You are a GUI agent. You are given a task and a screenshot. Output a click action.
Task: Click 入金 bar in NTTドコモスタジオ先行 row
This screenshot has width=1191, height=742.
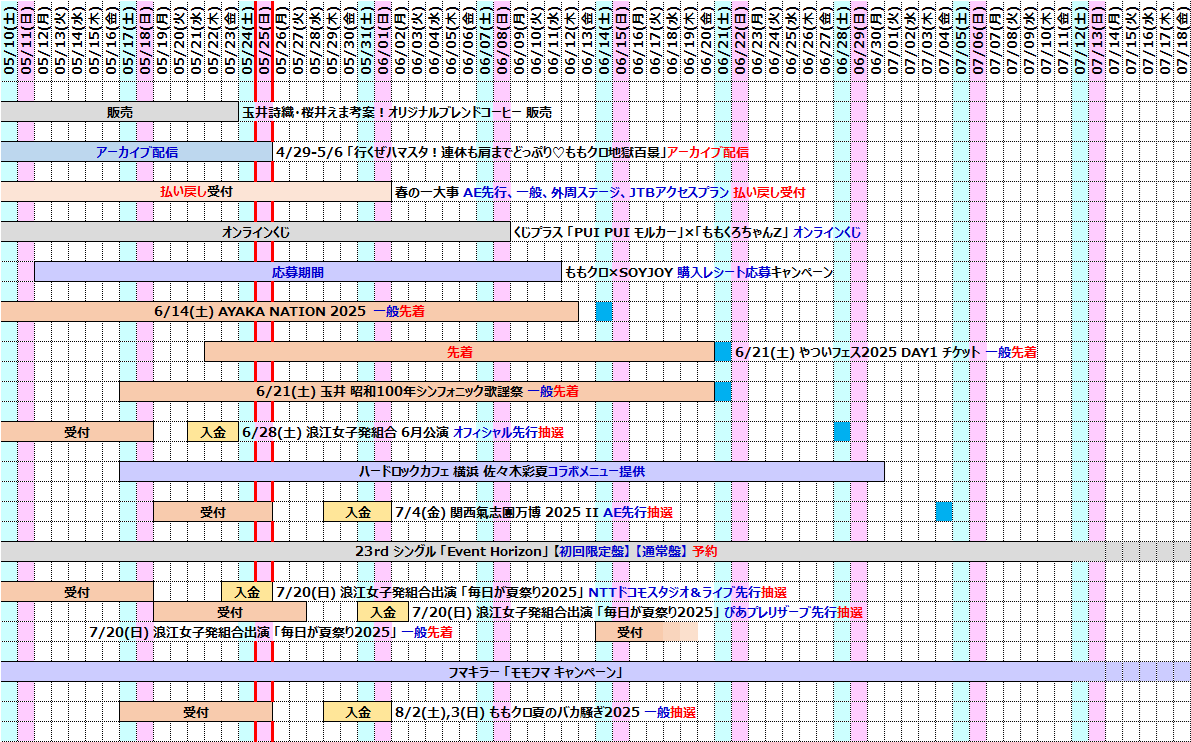247,592
